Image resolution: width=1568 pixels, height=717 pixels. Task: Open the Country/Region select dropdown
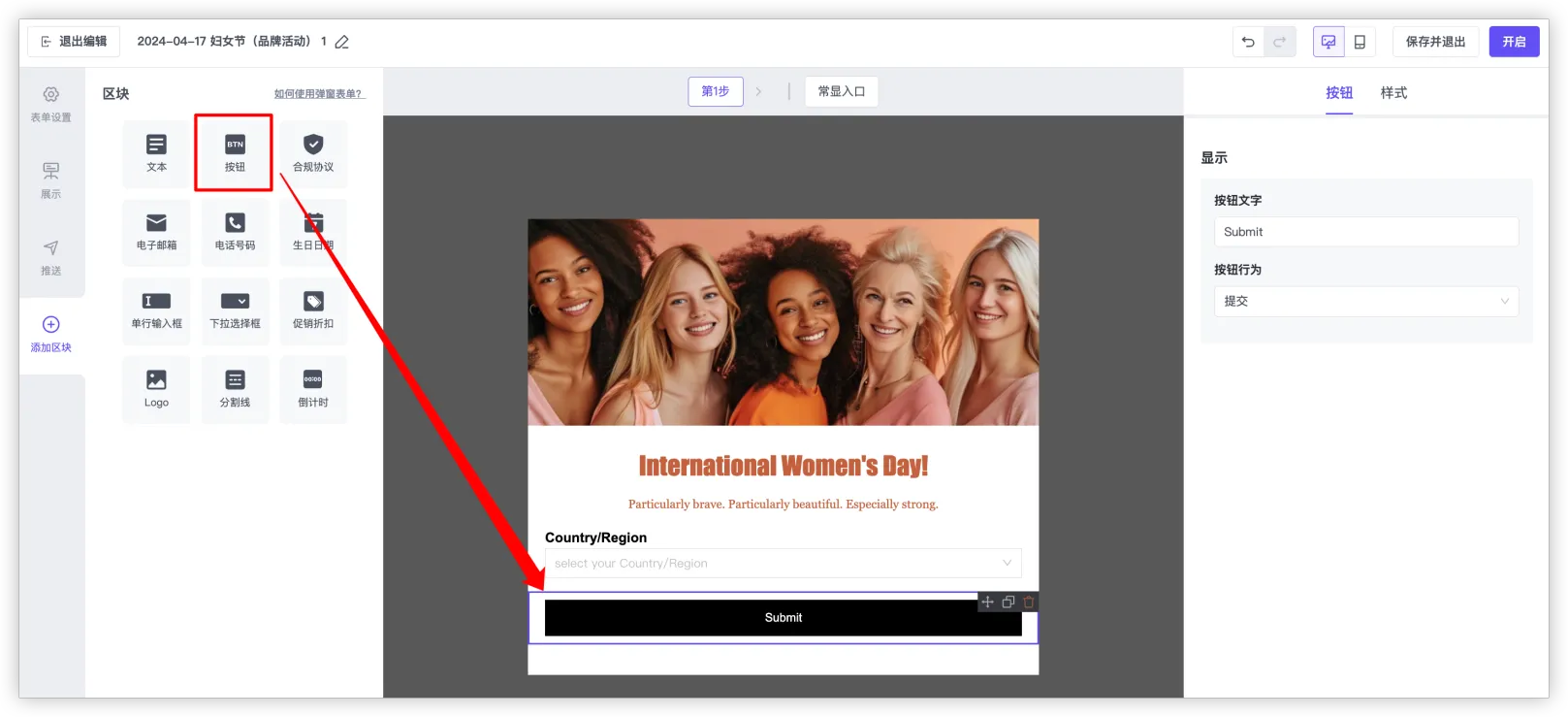click(783, 564)
